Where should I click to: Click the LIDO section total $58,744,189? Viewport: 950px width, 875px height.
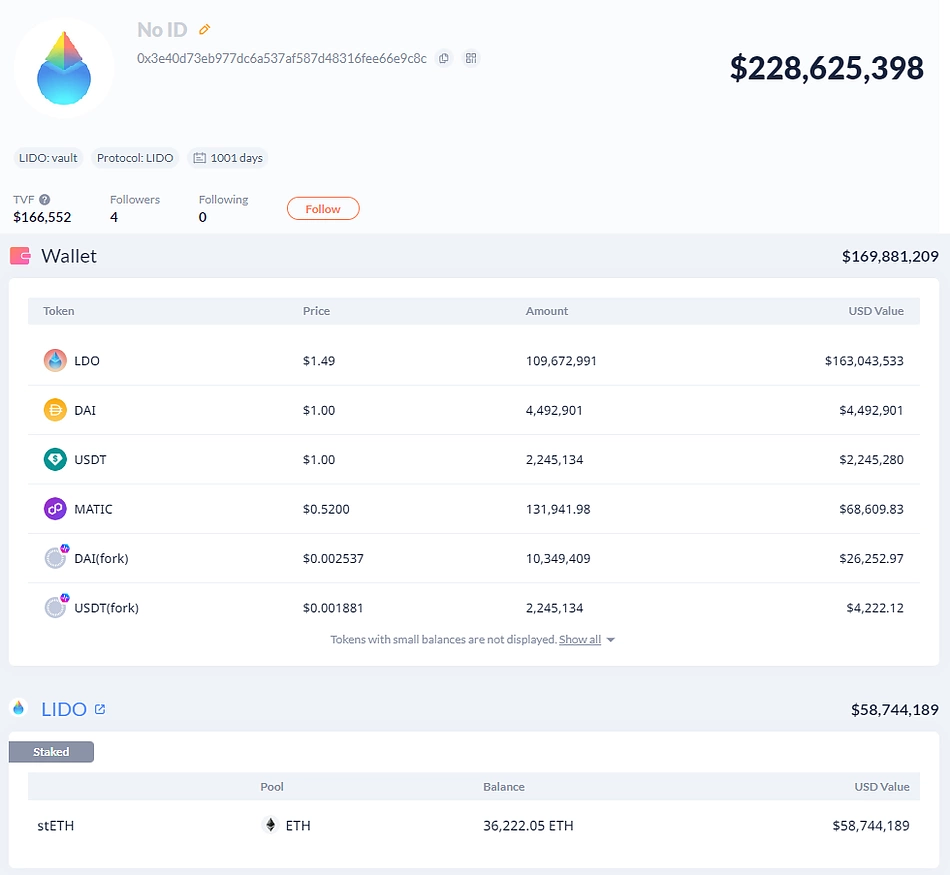coord(895,710)
